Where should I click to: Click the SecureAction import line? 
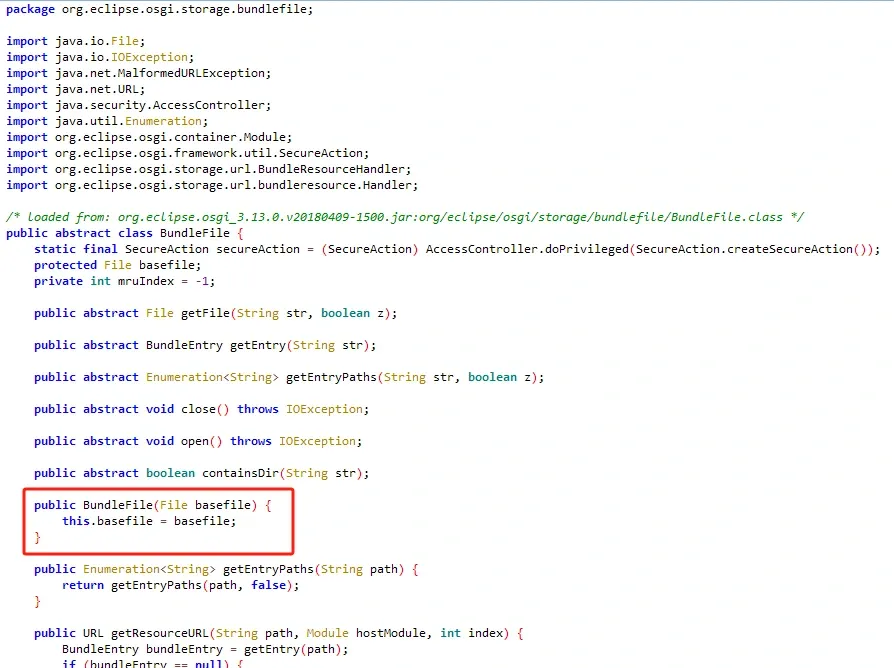point(188,153)
